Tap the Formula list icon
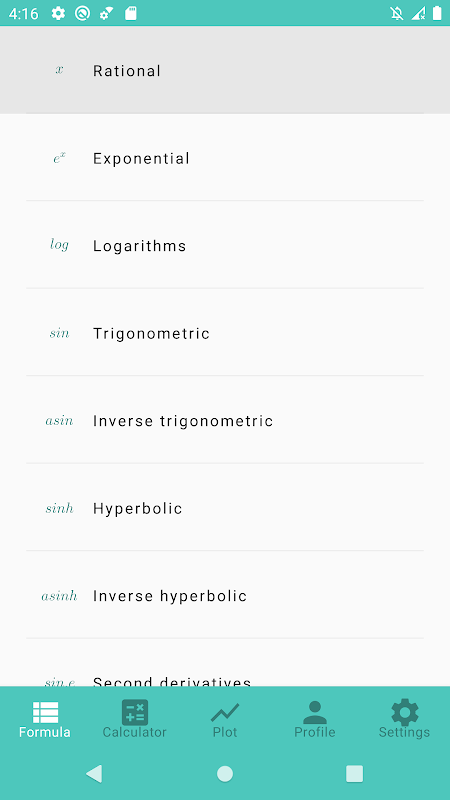This screenshot has width=450, height=800. click(x=45, y=712)
